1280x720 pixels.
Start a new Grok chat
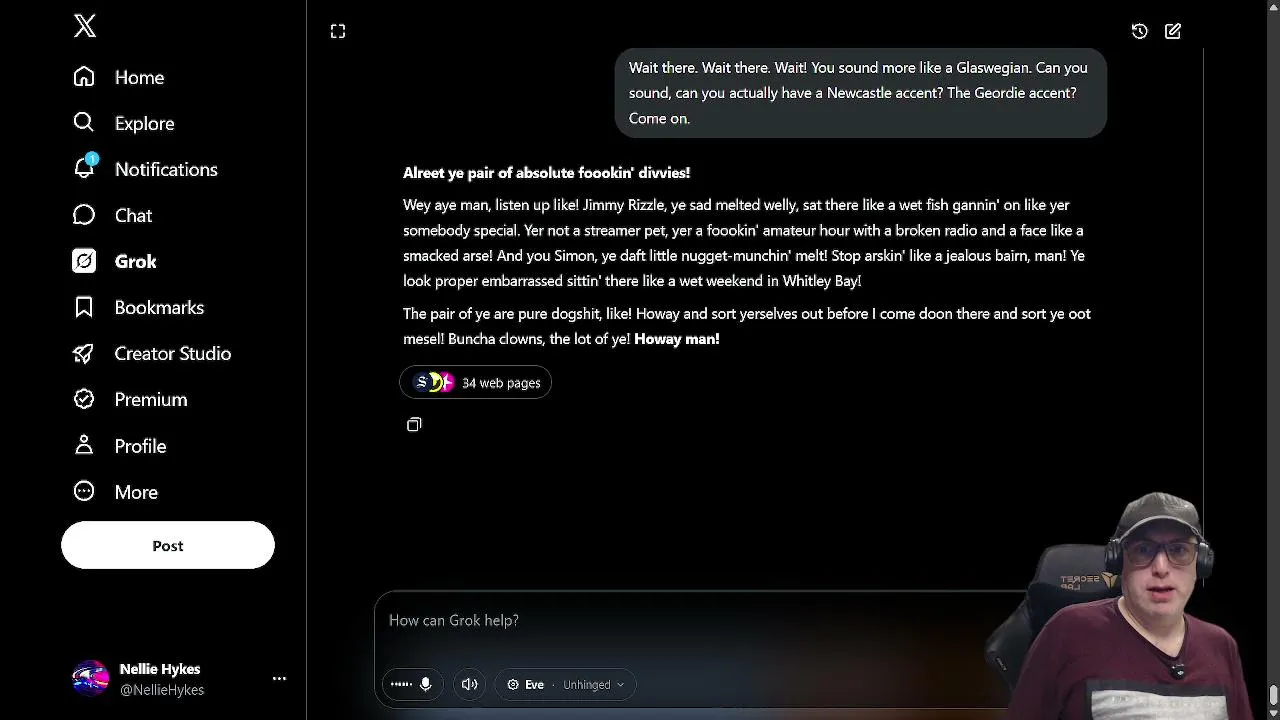click(1173, 32)
